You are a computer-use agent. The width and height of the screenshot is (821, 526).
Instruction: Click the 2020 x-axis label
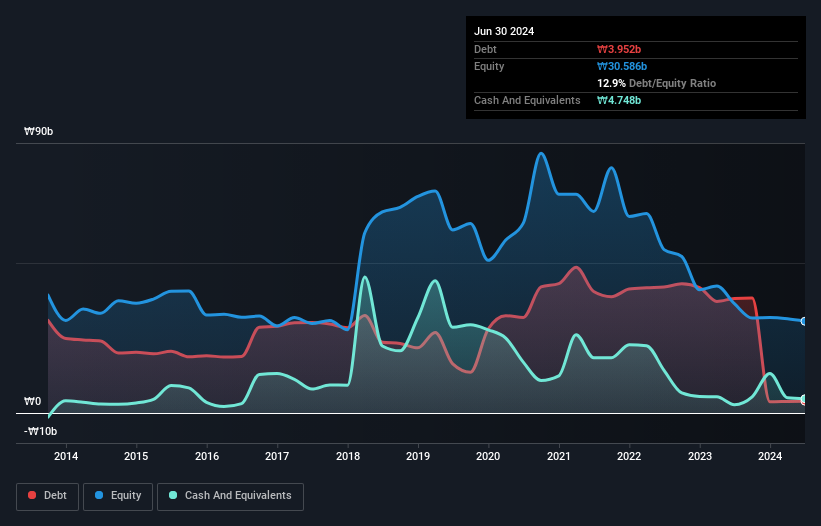point(489,457)
